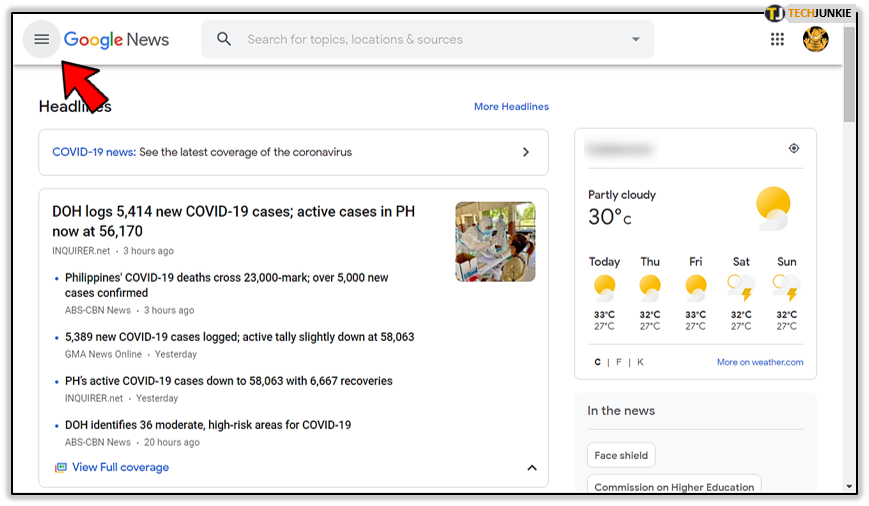Click the 30°C current temperature

[x=609, y=217]
